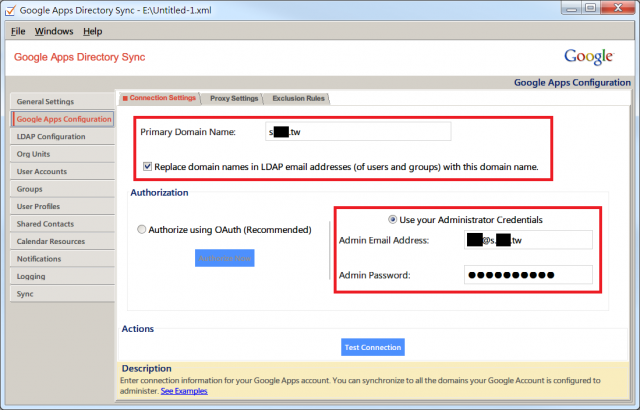Go to Shared Contacts section
This screenshot has width=640, height=410.
(x=62, y=224)
